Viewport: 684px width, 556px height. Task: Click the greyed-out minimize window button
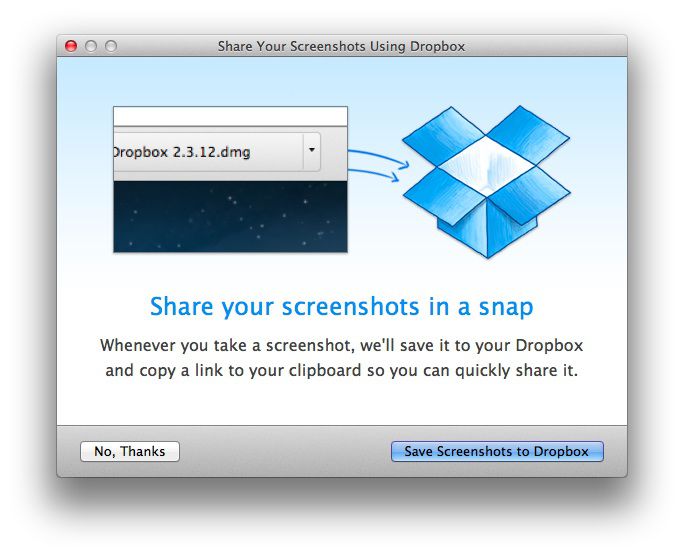coord(91,46)
